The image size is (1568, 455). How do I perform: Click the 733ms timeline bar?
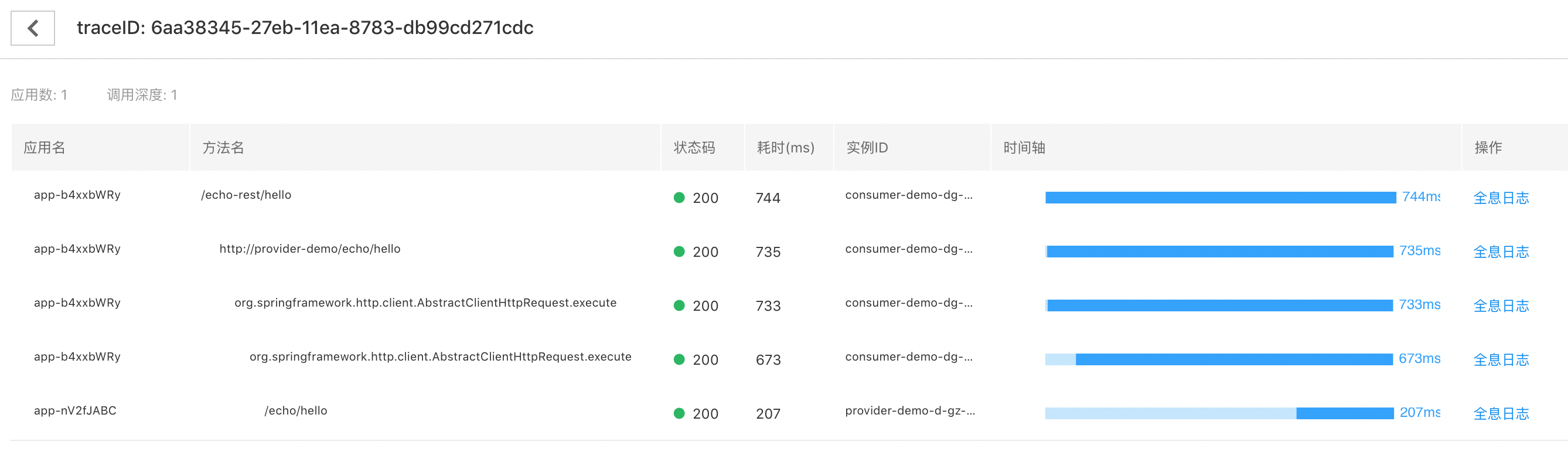click(x=1219, y=305)
